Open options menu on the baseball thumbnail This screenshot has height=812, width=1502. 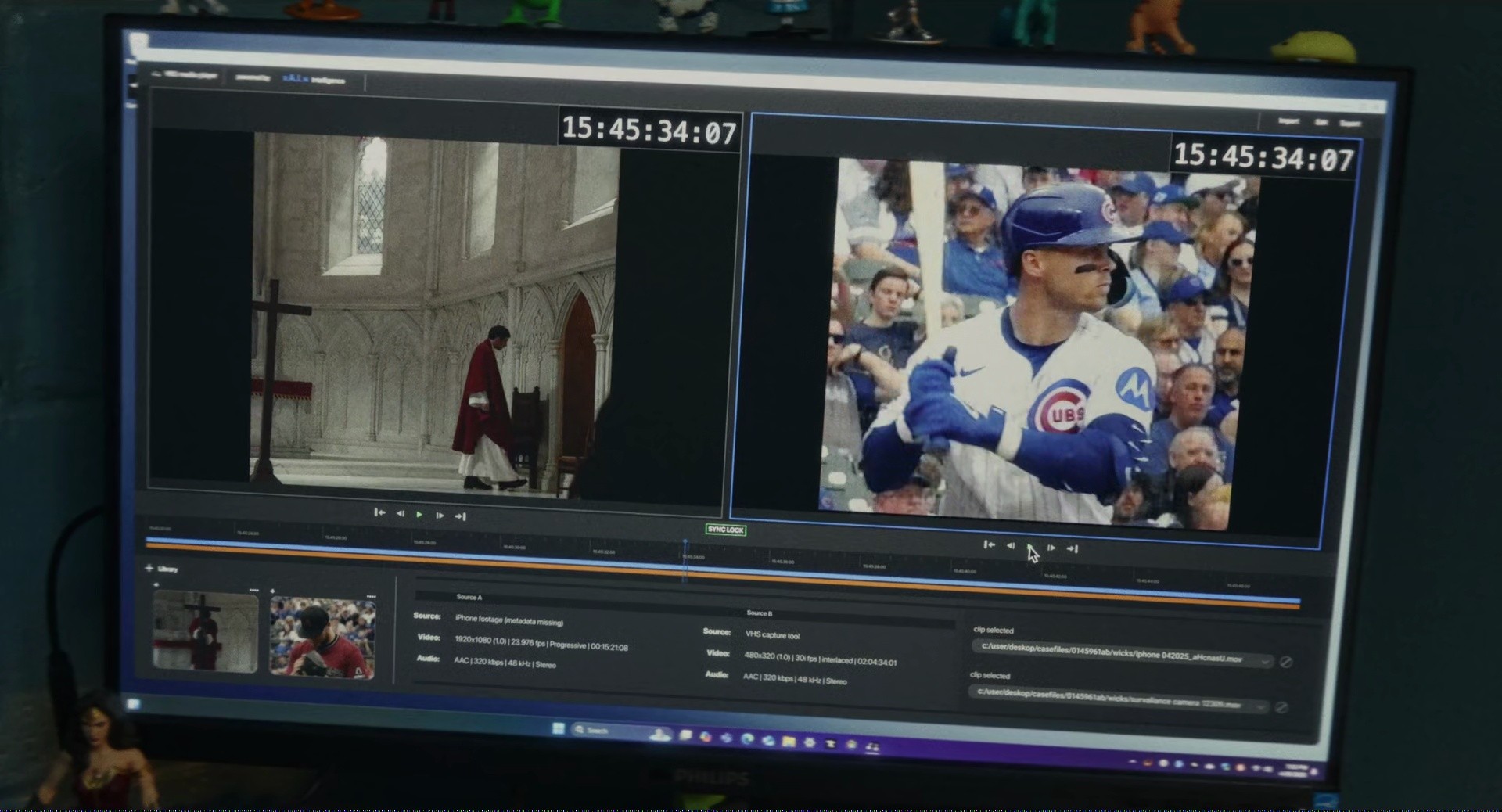(x=371, y=596)
